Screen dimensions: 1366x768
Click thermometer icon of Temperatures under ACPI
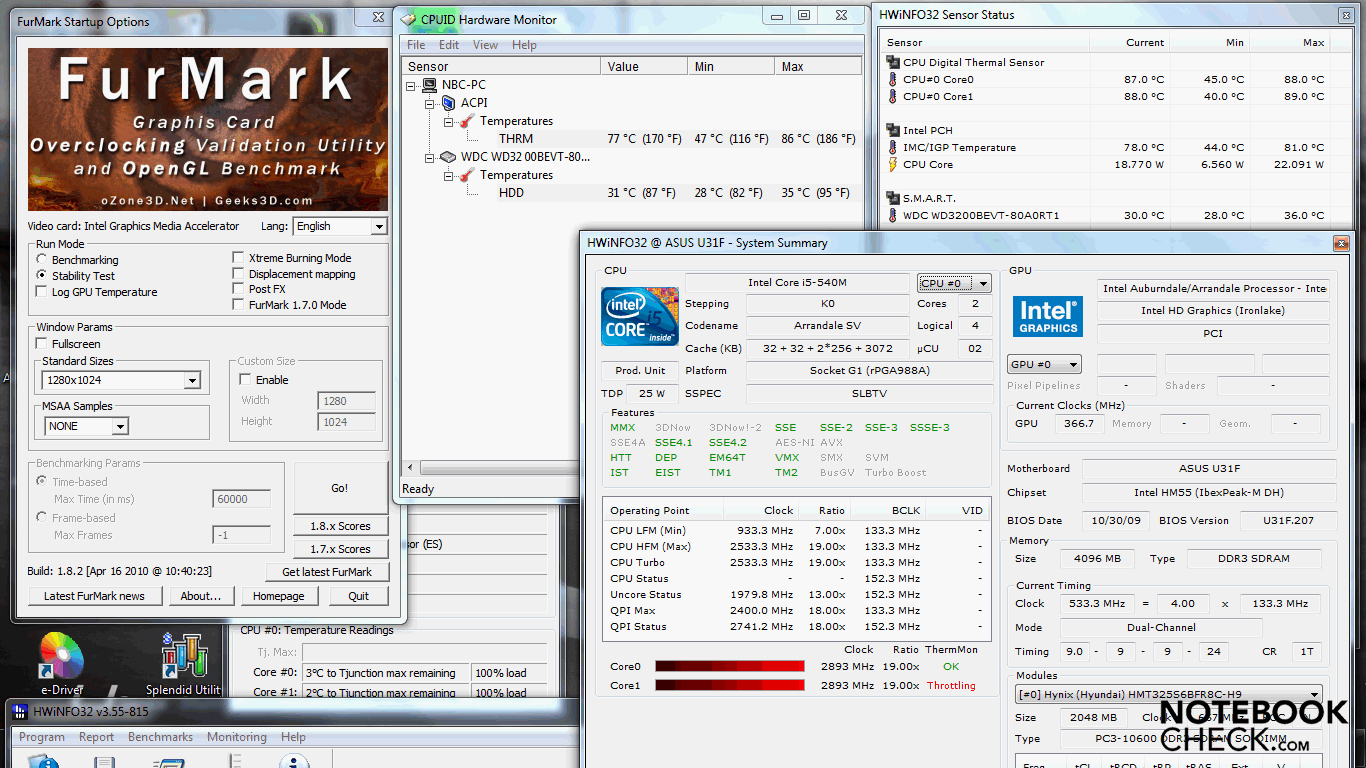[x=466, y=121]
